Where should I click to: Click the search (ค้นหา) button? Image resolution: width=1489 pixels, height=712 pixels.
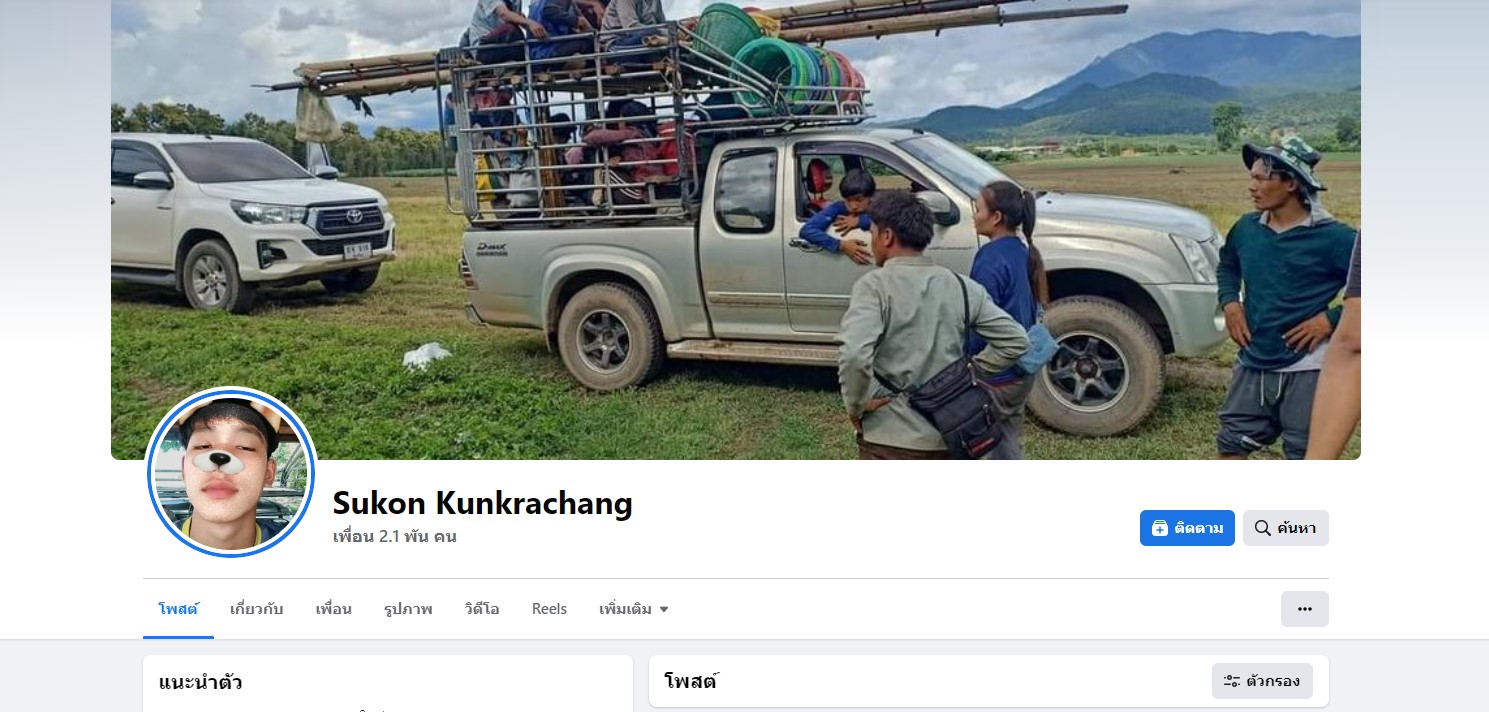coord(1285,528)
